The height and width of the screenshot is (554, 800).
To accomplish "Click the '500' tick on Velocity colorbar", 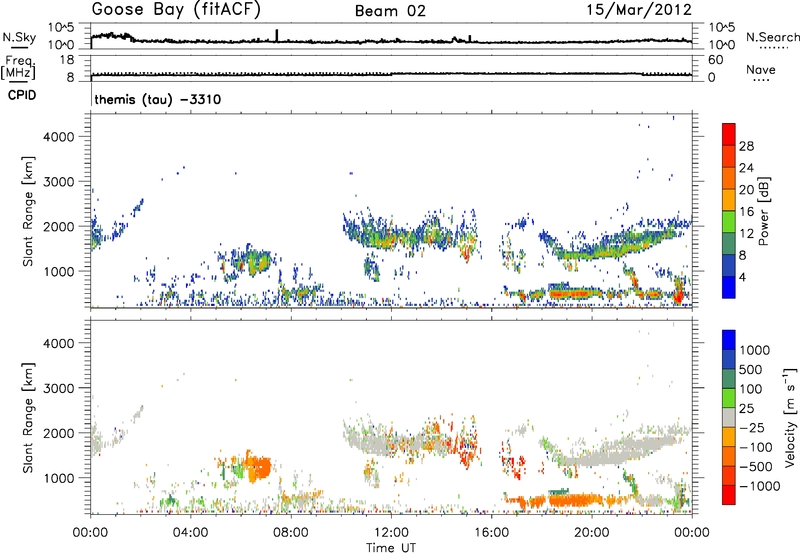I will click(751, 369).
